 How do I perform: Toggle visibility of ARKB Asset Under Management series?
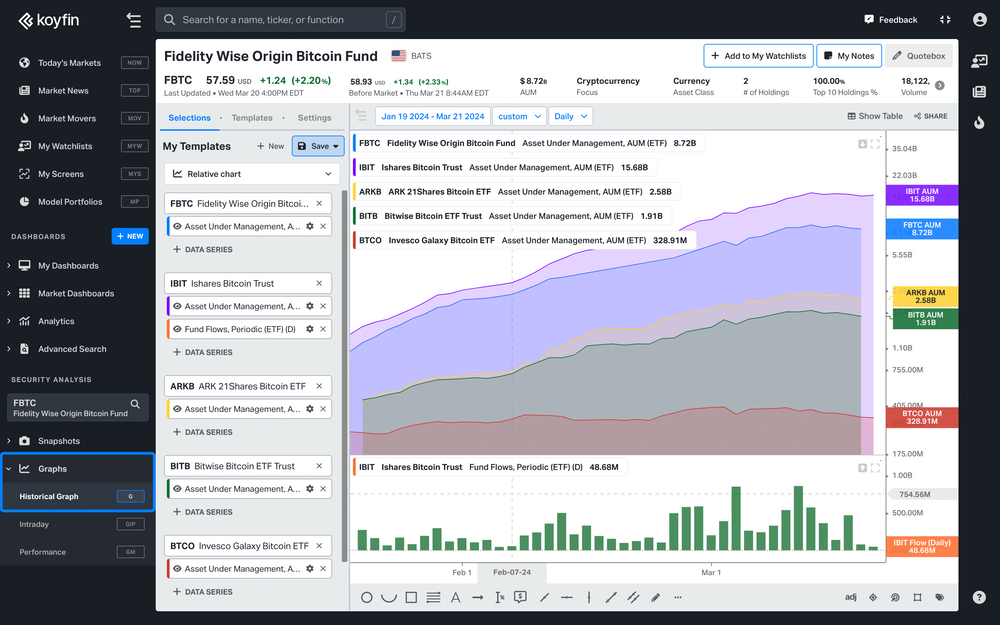point(177,409)
